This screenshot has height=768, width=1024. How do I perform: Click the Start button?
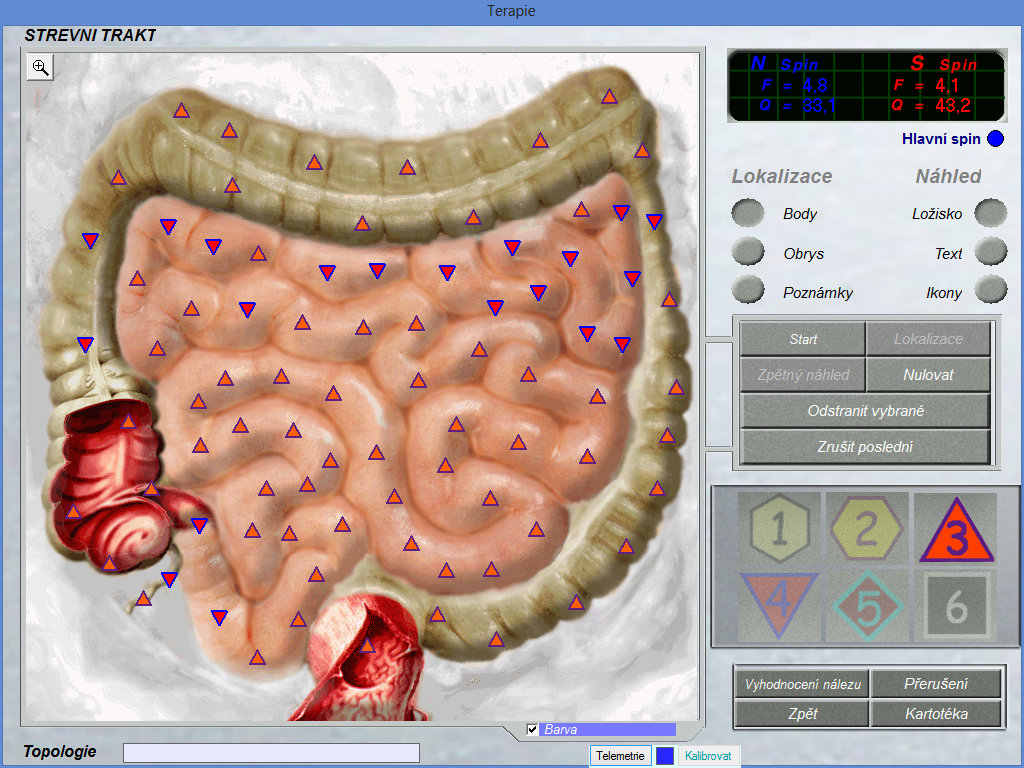click(803, 339)
